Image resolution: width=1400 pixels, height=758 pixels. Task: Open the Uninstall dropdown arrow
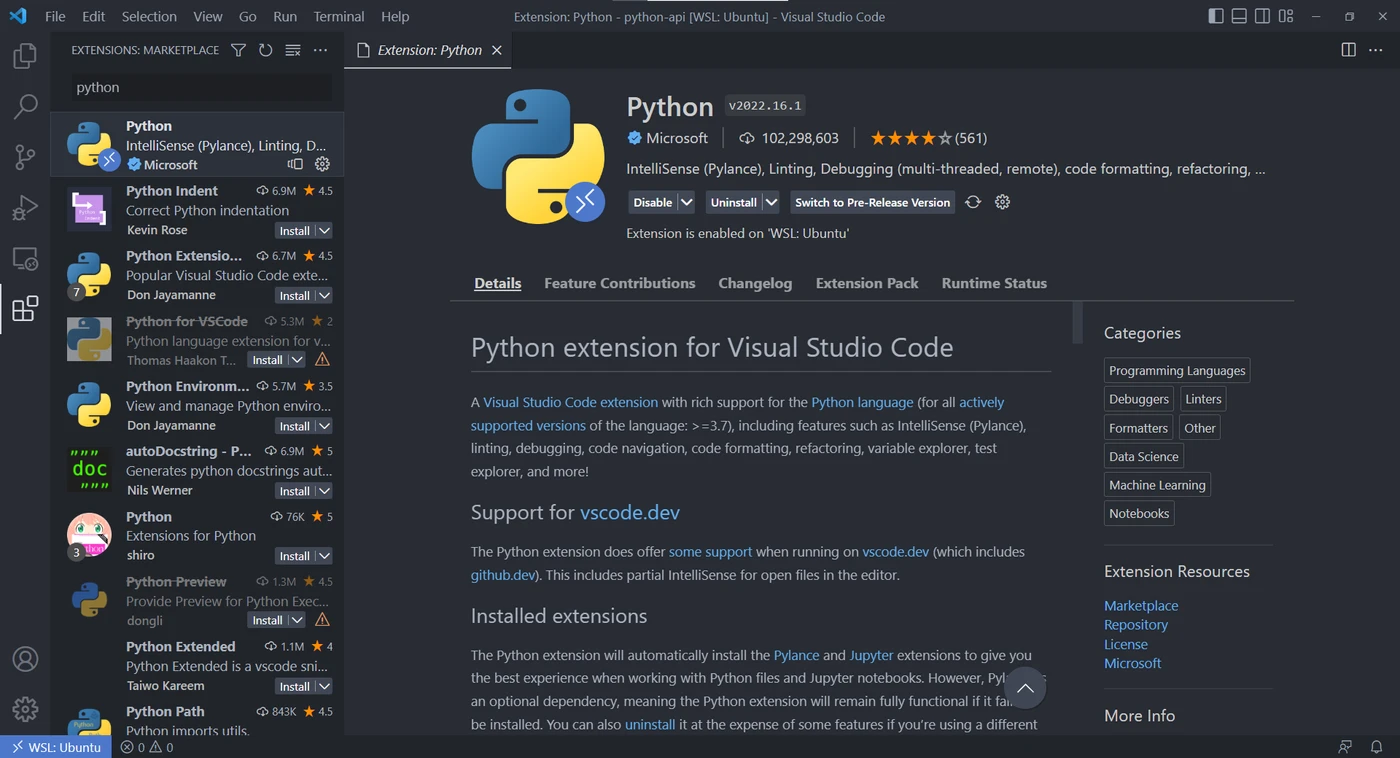[x=770, y=202]
